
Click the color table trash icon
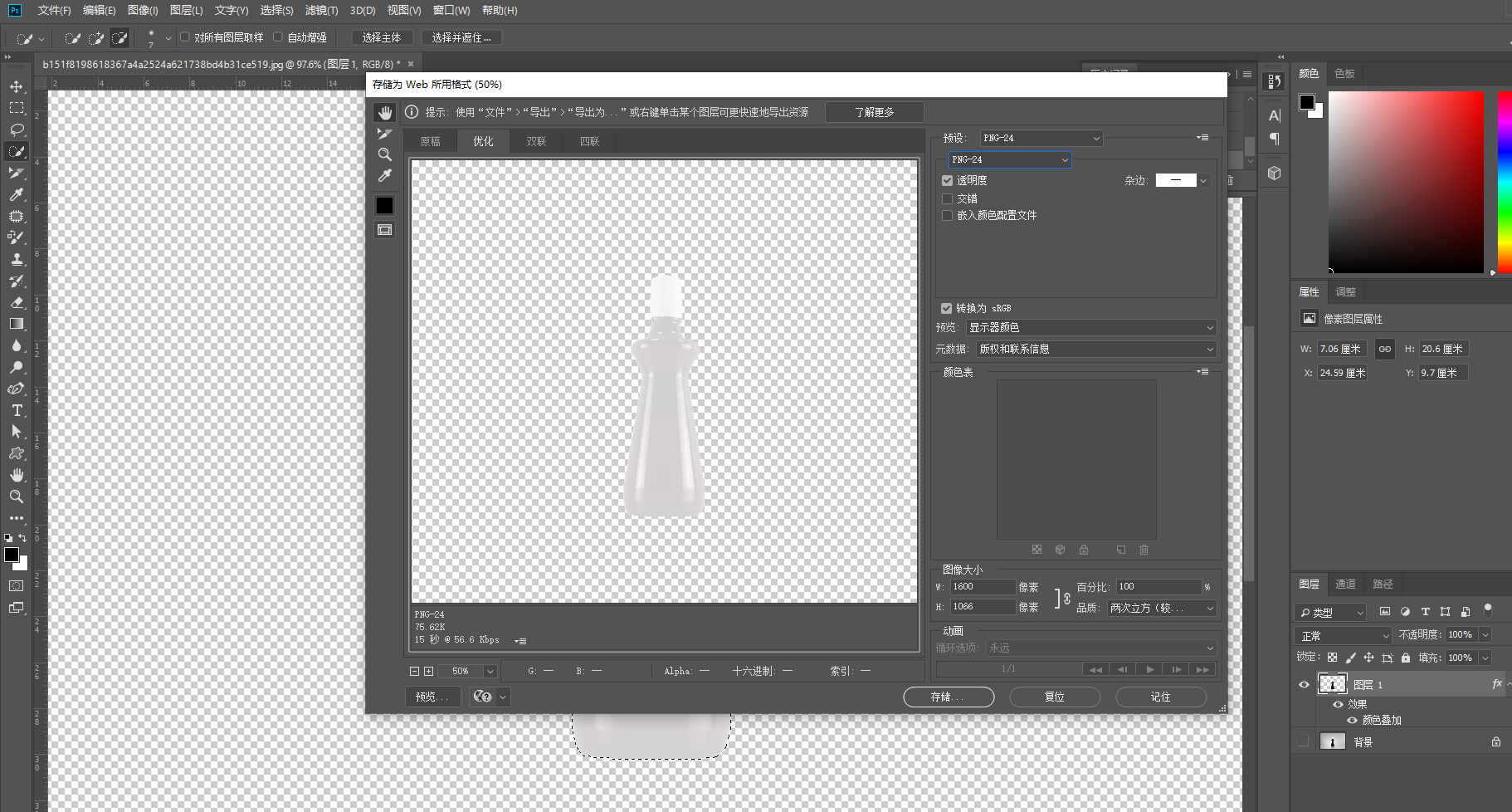click(x=1144, y=550)
